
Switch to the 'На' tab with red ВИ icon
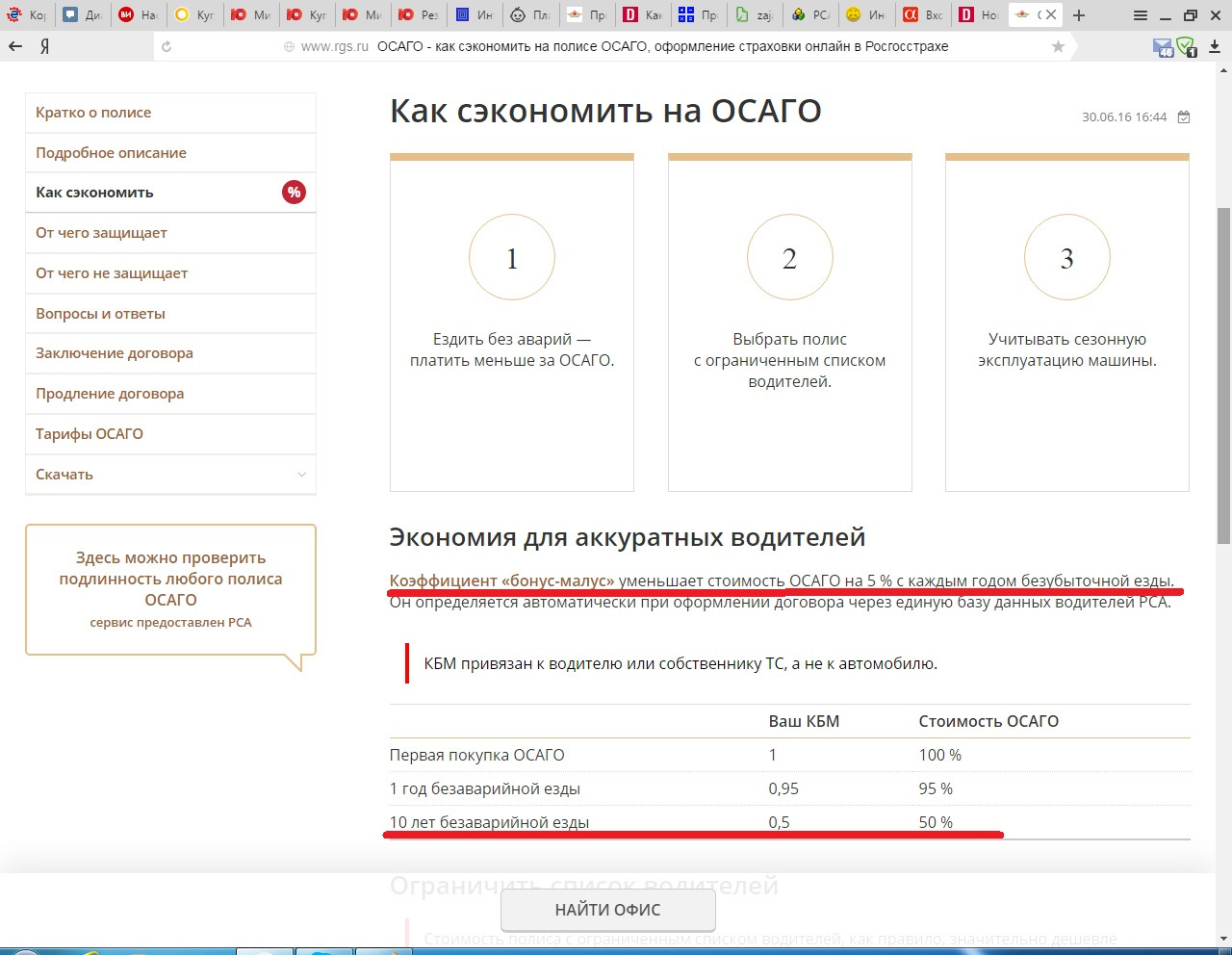coord(139,14)
